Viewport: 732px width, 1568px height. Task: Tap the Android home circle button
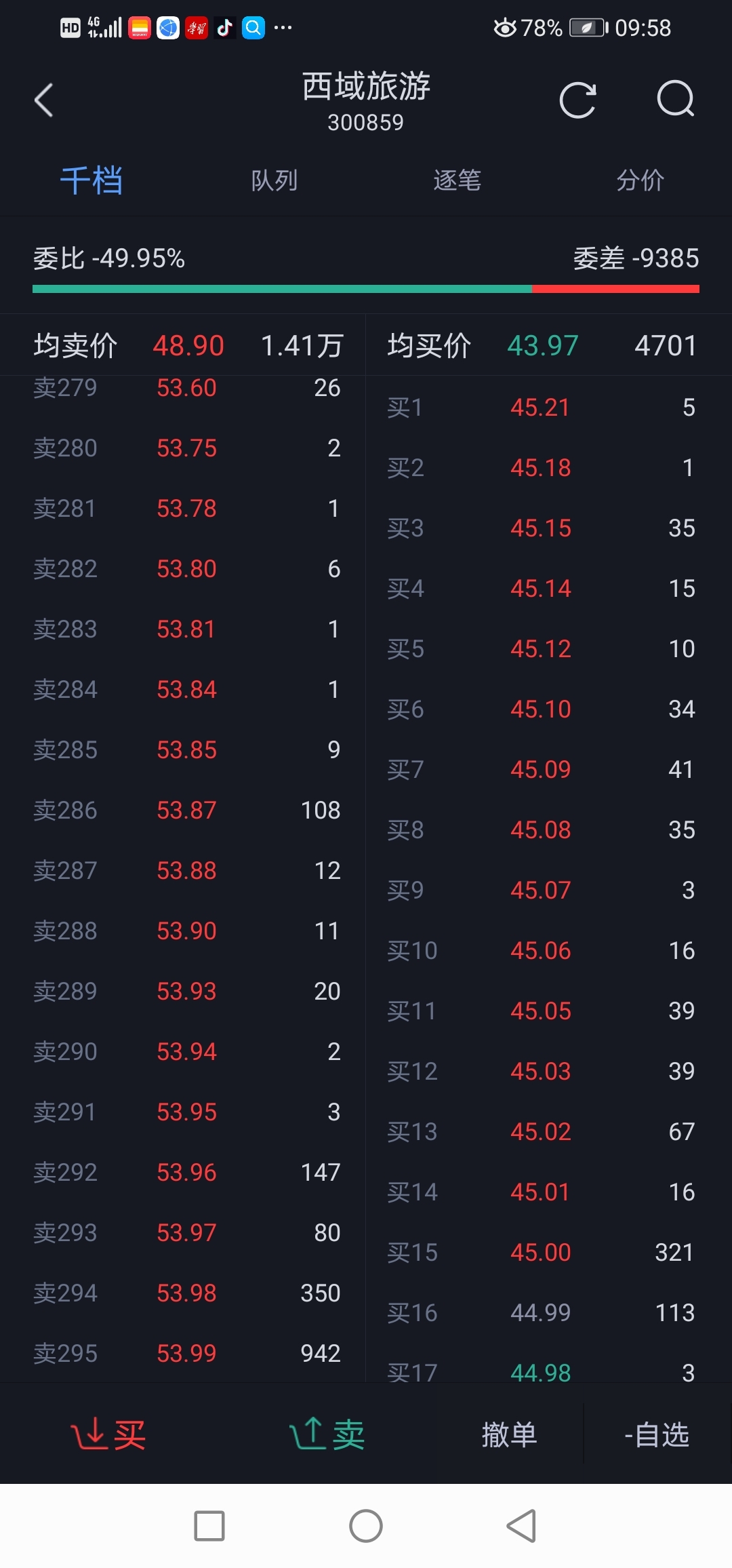tap(366, 1526)
